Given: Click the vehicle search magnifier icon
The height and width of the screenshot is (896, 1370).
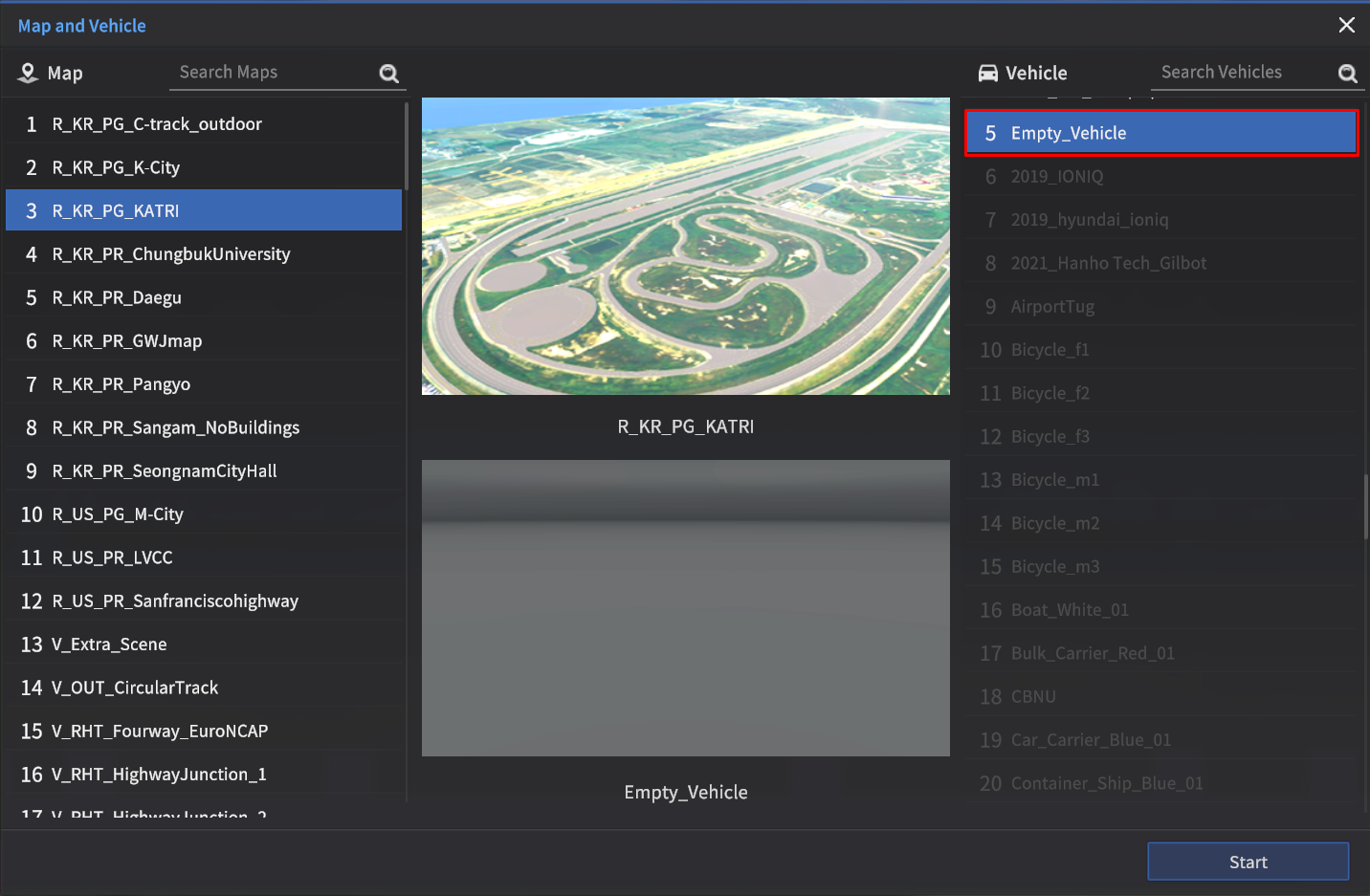Looking at the screenshot, I should pos(1347,74).
